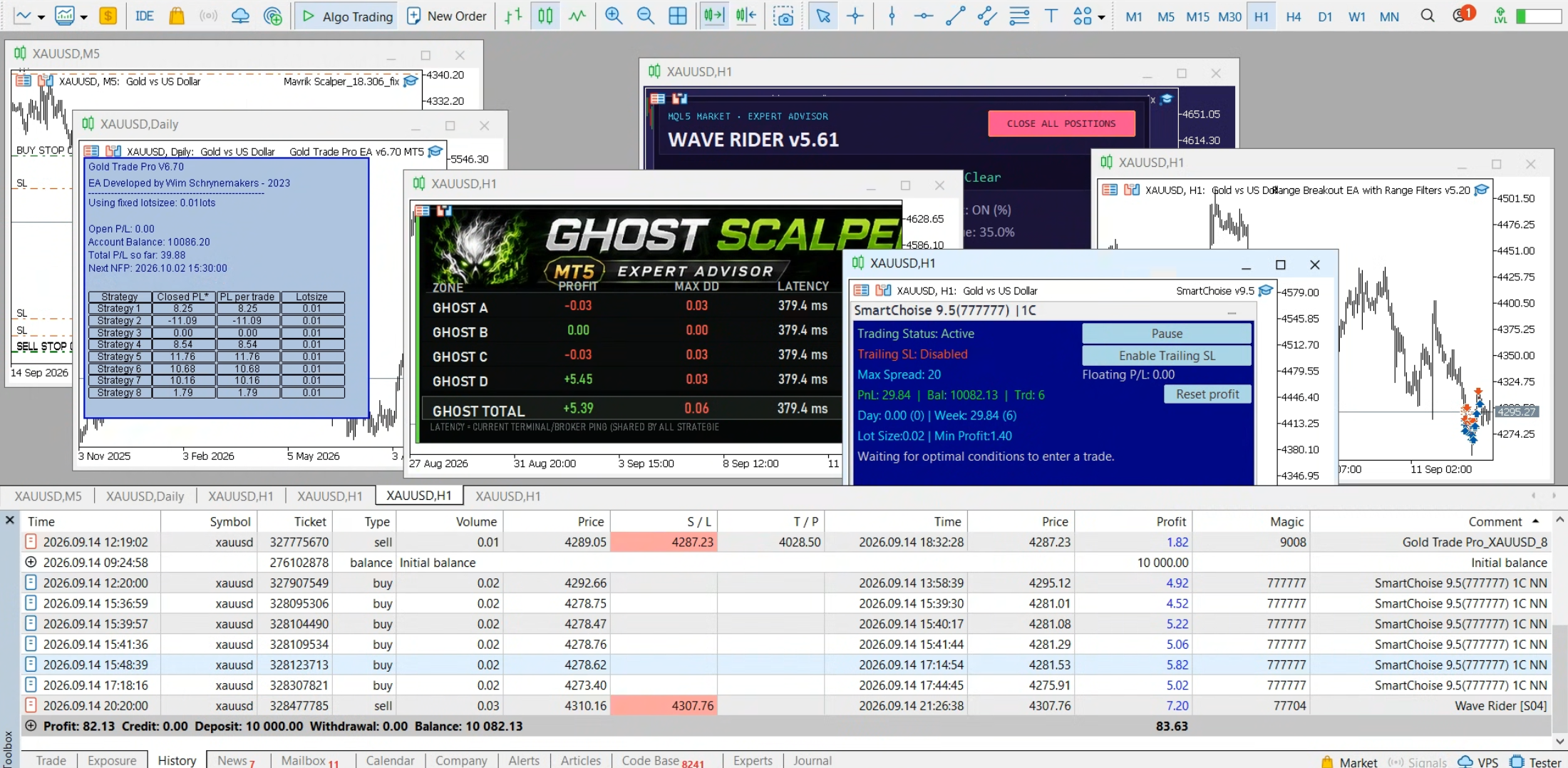Toggle chart shift from right edge
Image resolution: width=1568 pixels, height=768 pixels.
pyautogui.click(x=746, y=16)
